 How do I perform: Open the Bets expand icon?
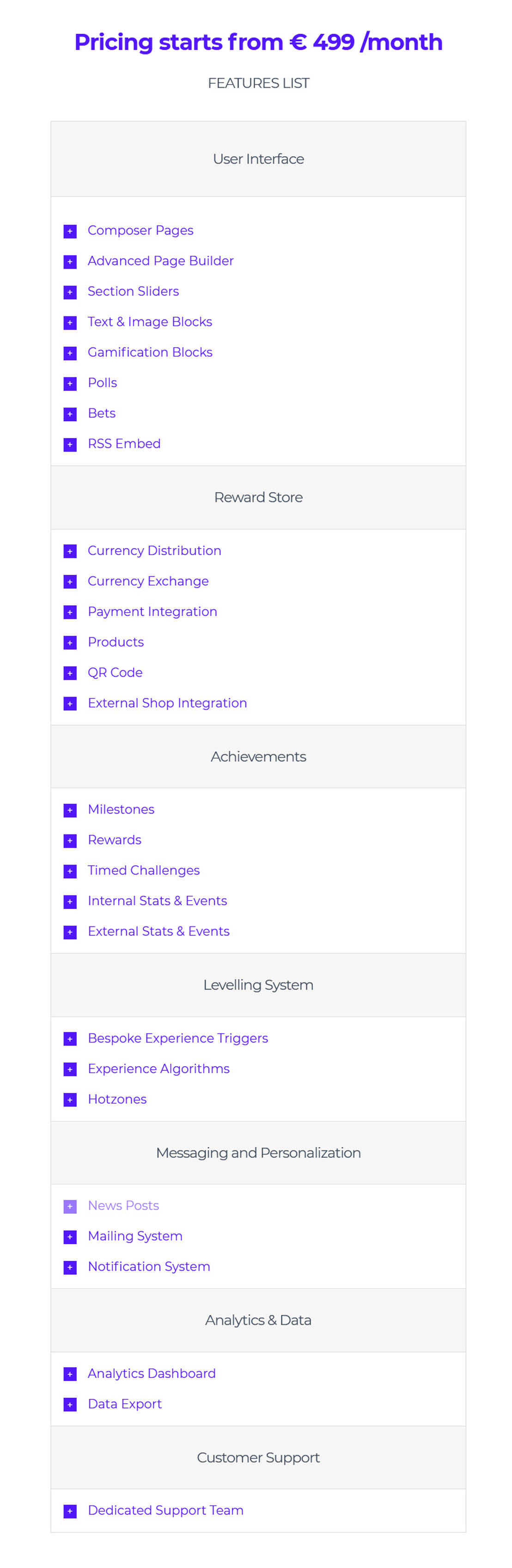pos(69,414)
